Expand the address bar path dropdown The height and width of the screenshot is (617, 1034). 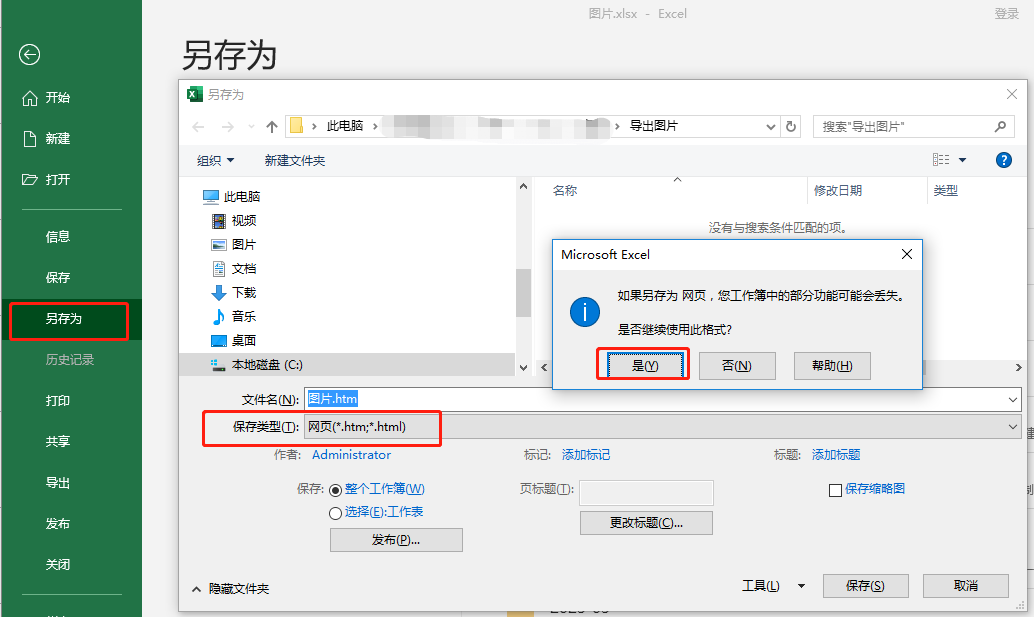point(770,127)
